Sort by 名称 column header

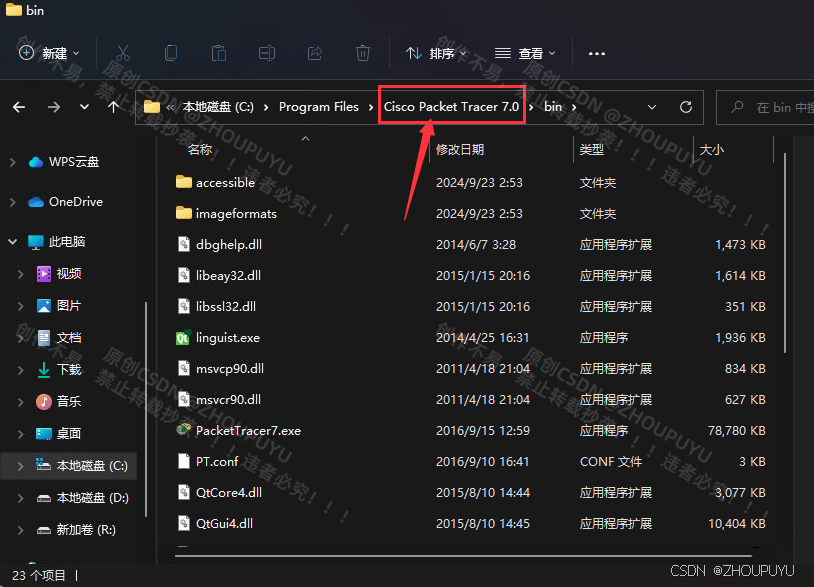[x=200, y=150]
